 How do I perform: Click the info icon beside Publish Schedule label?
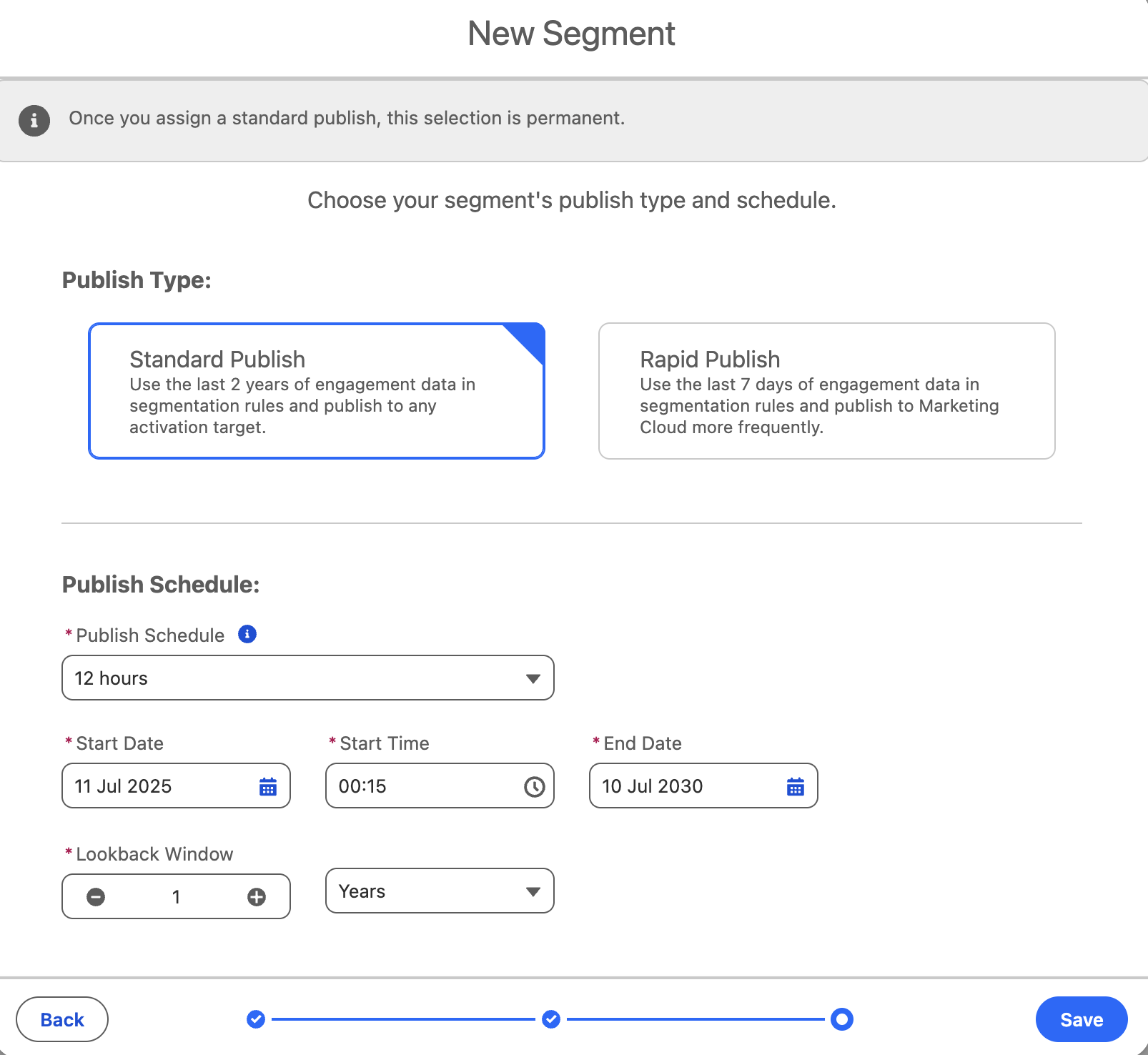click(x=247, y=634)
